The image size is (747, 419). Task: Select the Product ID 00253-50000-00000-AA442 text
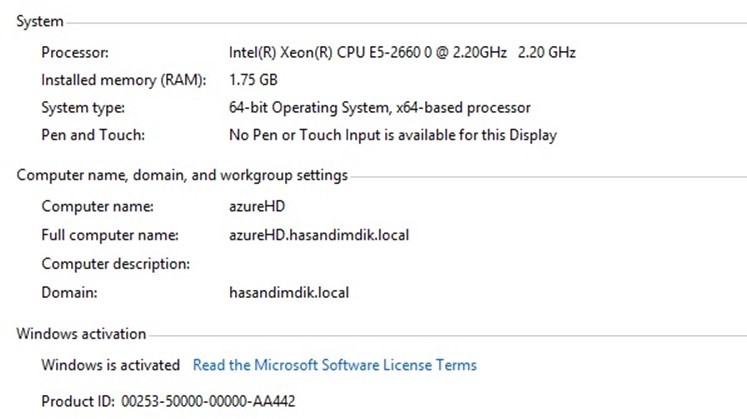coord(167,401)
